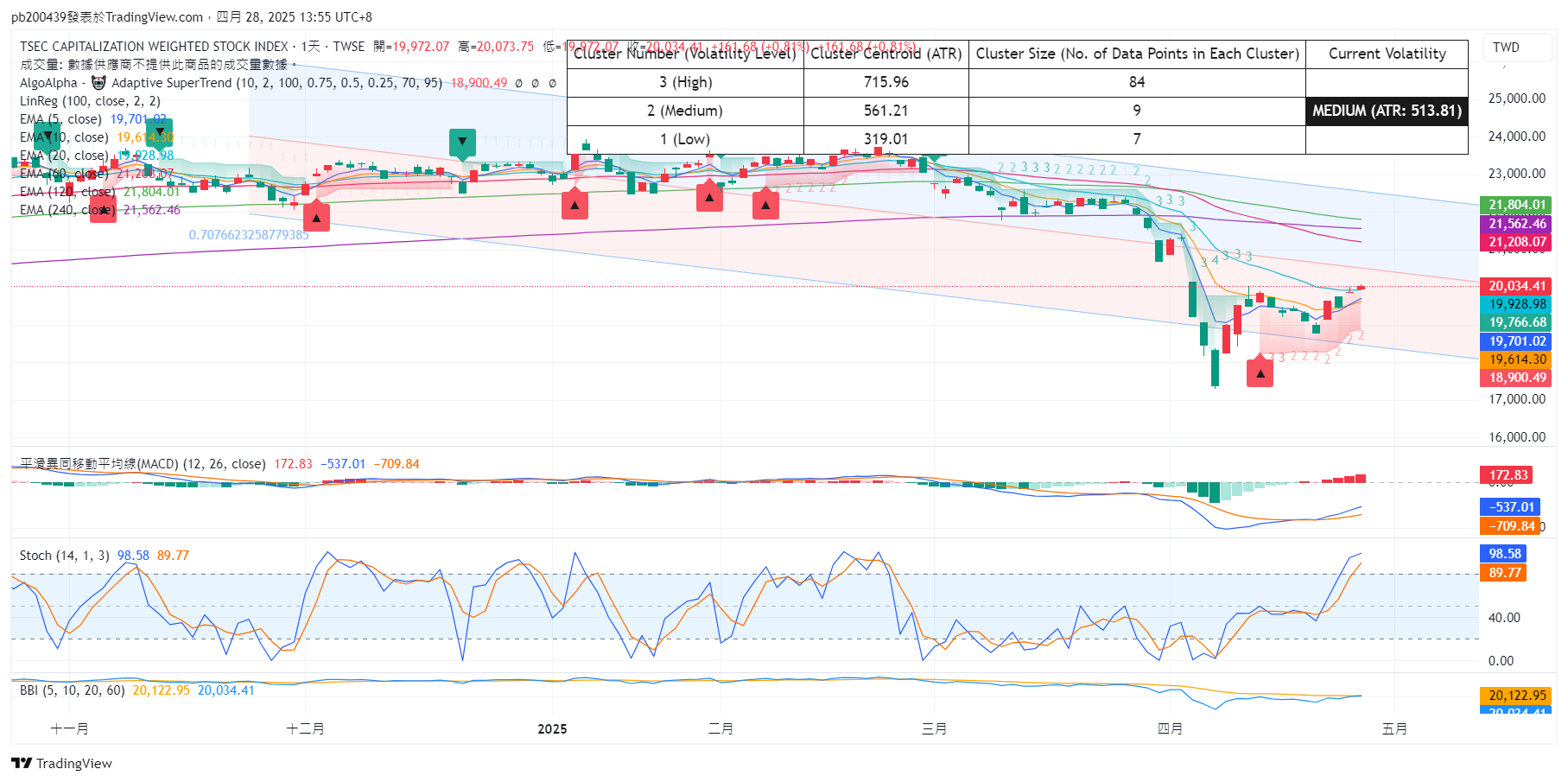
Task: Click the purple 21,562.46 price label
Action: 1516,224
